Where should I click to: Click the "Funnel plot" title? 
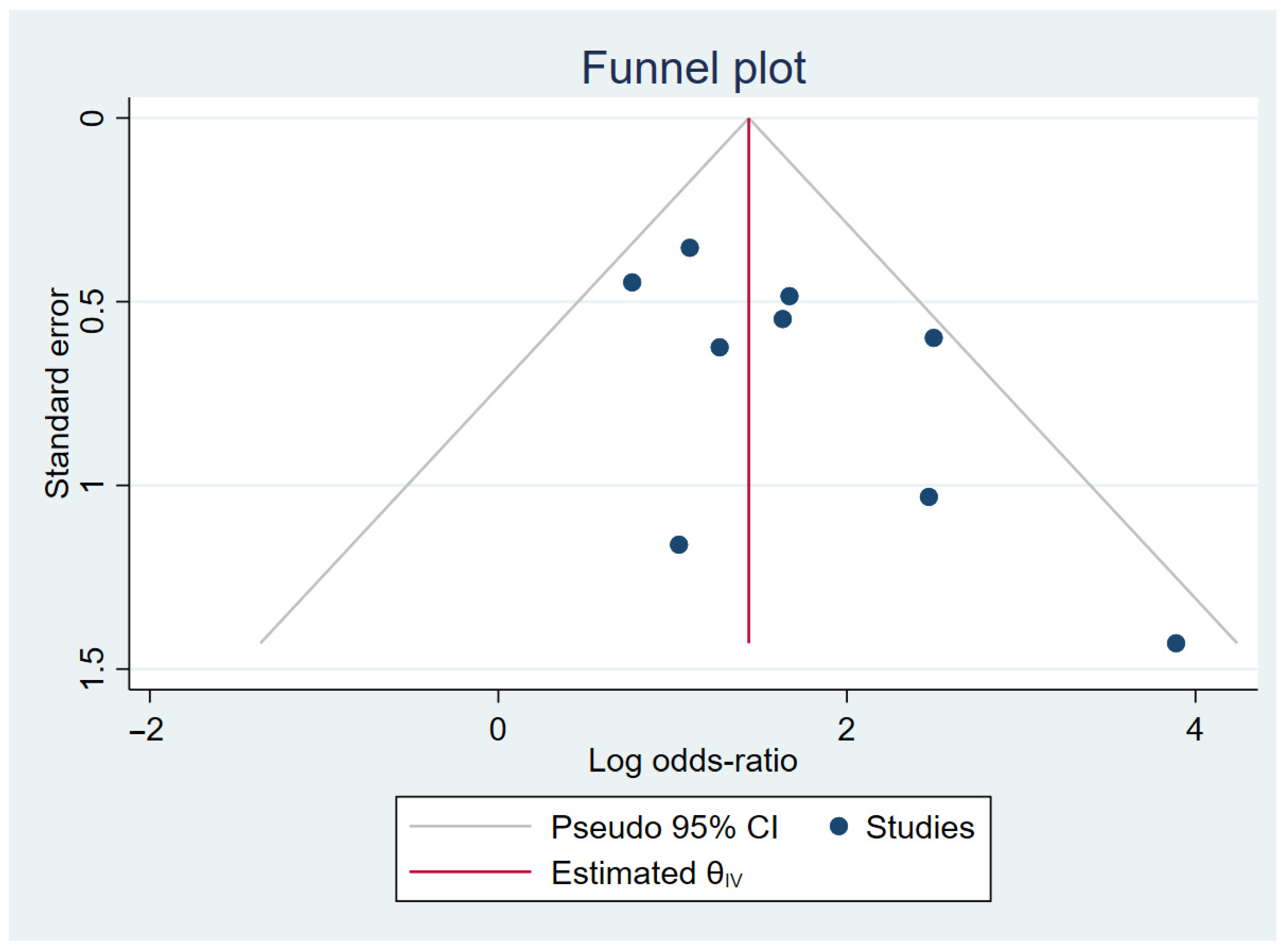click(x=693, y=68)
